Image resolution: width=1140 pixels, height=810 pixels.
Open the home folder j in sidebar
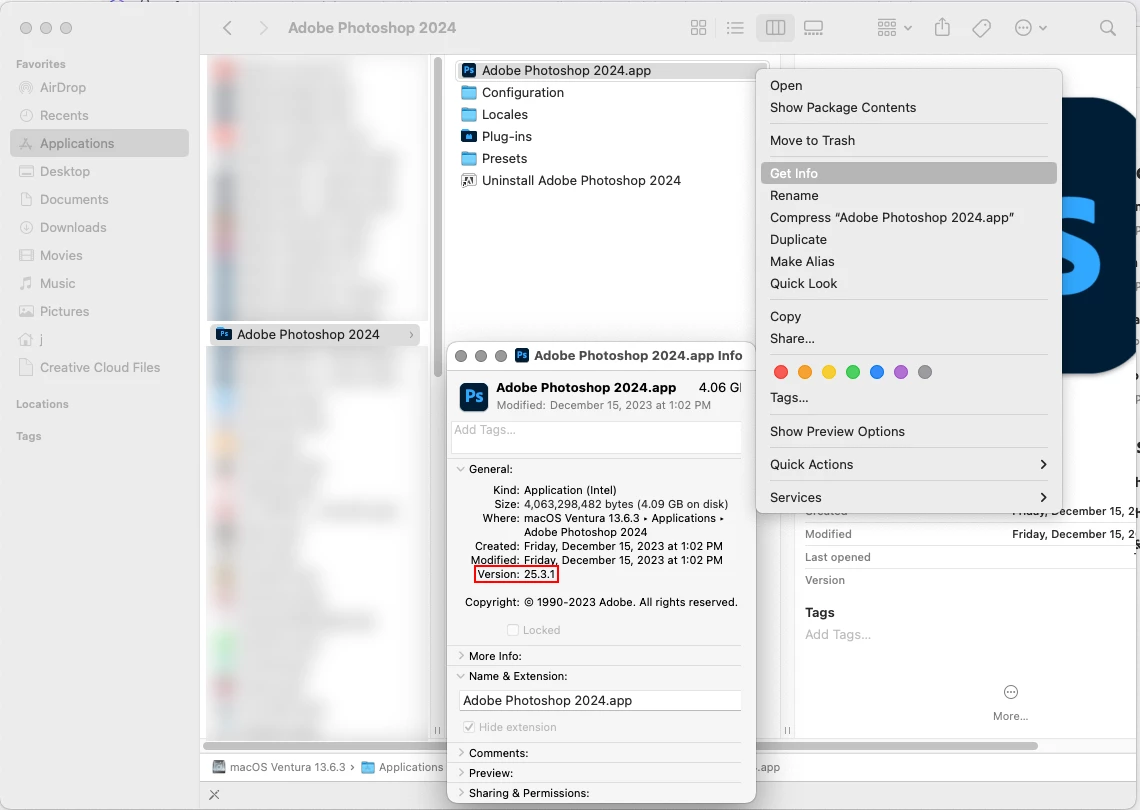100,339
